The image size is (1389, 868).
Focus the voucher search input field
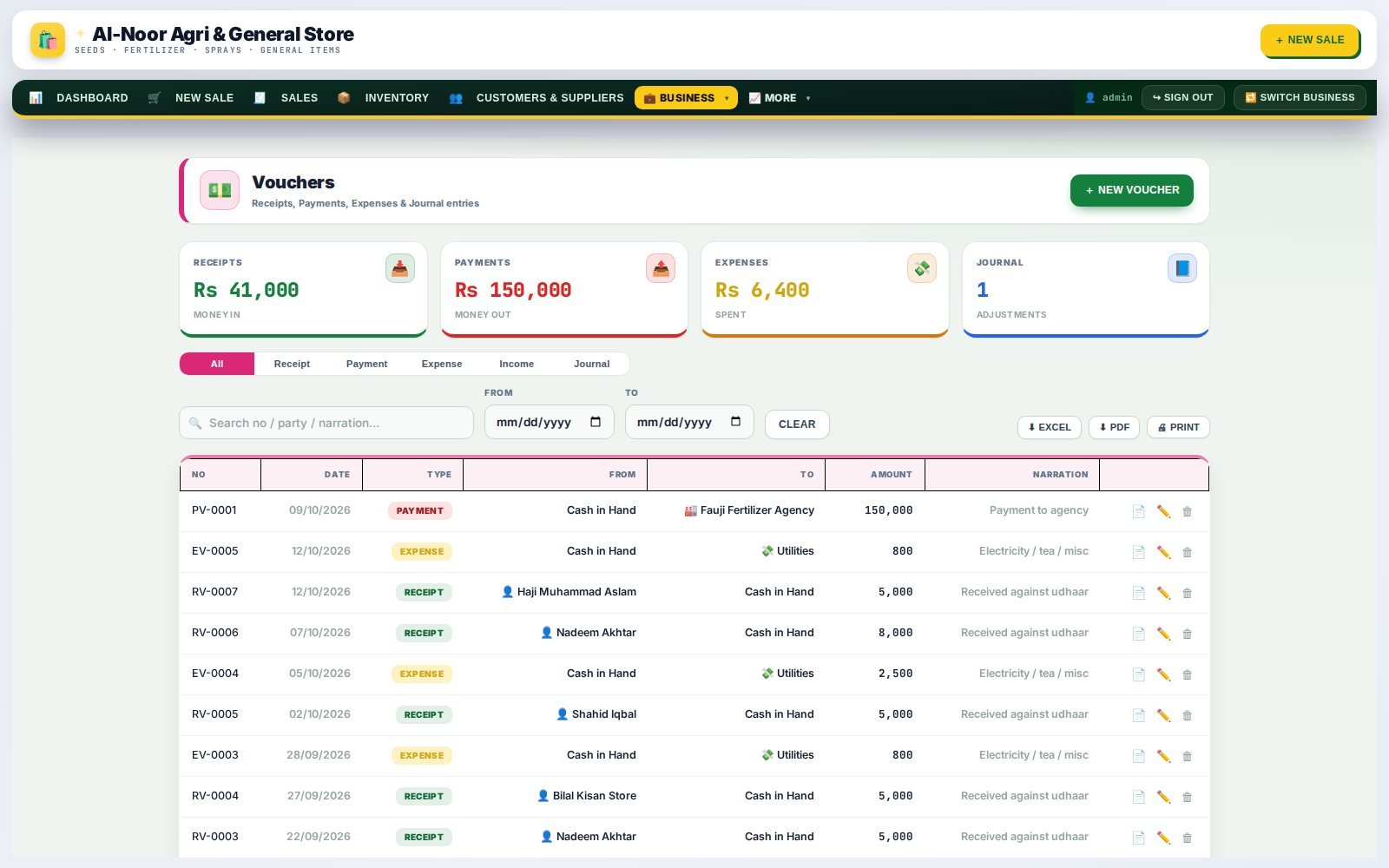[x=326, y=423]
